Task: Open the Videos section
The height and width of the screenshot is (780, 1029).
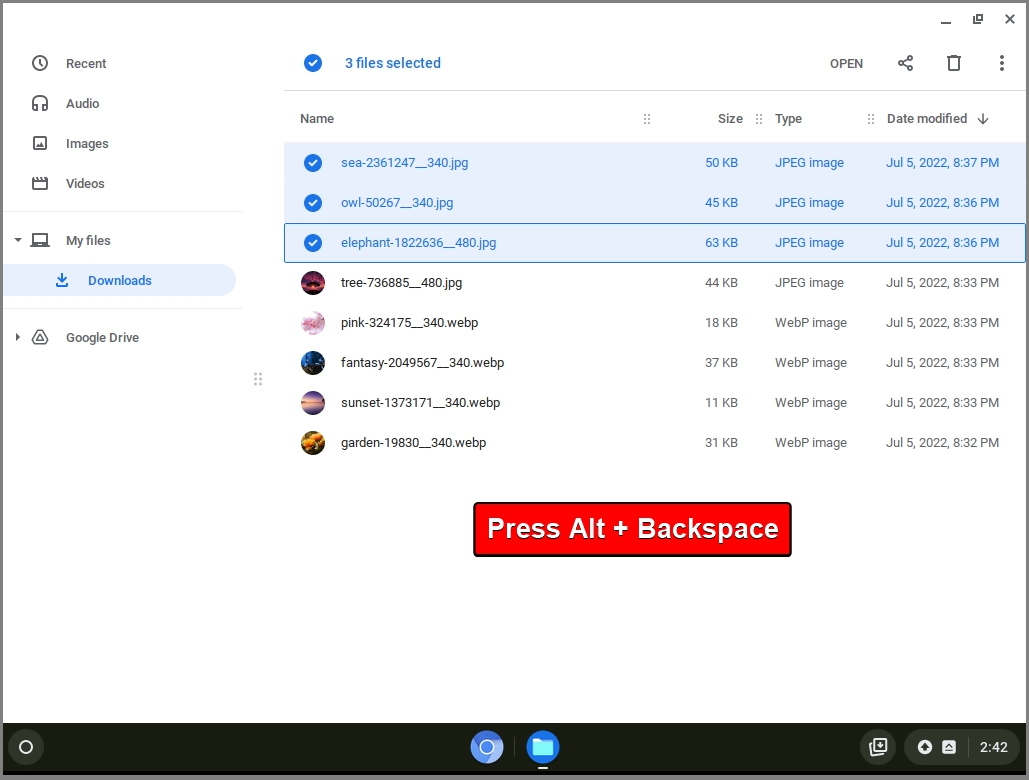Action: [85, 183]
